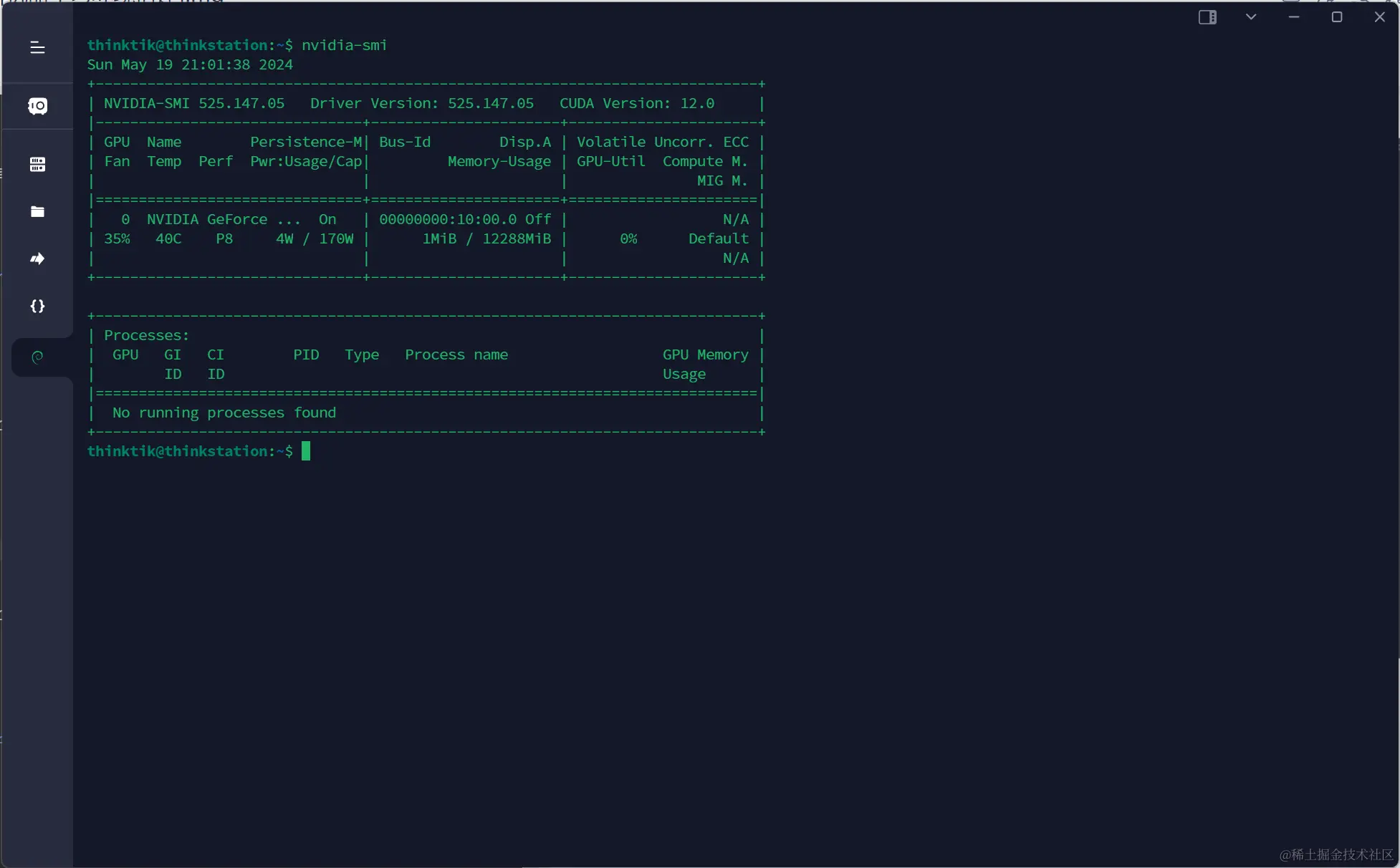Click 'No running processes found' line
The height and width of the screenshot is (868, 1400).
tap(224, 413)
